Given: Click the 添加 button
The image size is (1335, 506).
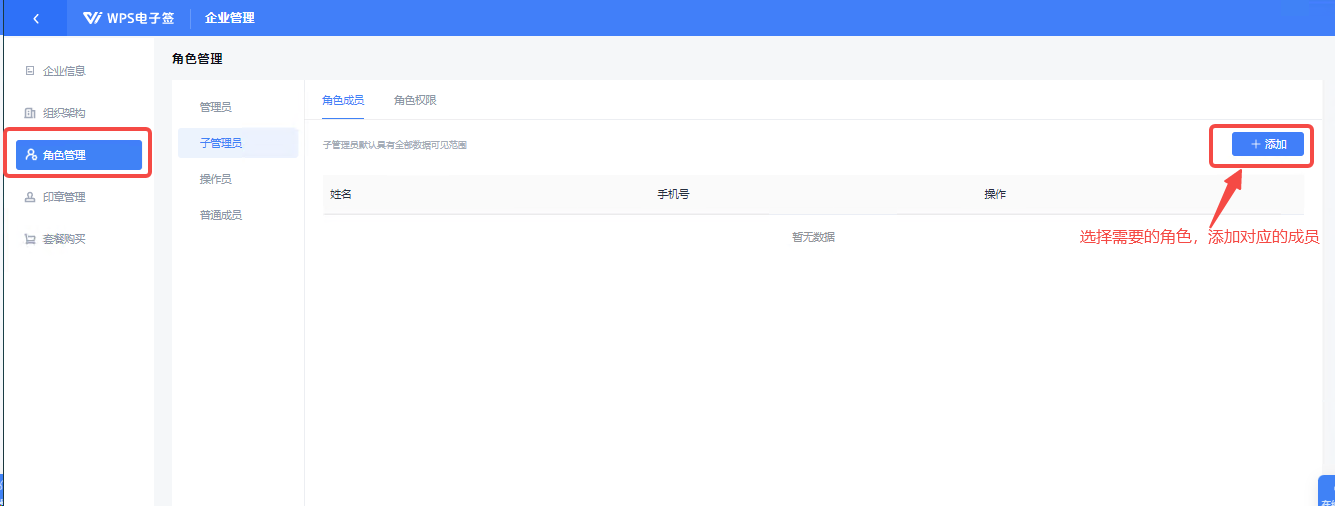Looking at the screenshot, I should tap(1267, 144).
